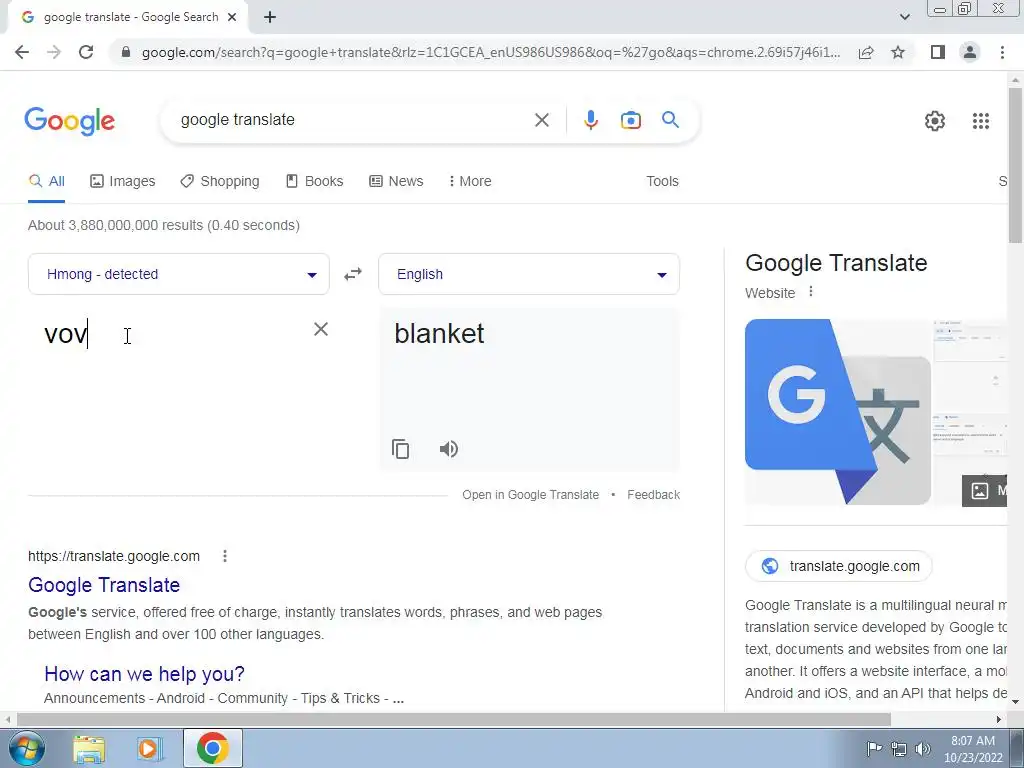Expand the English target language dropdown
This screenshot has width=1024, height=768.
(529, 274)
